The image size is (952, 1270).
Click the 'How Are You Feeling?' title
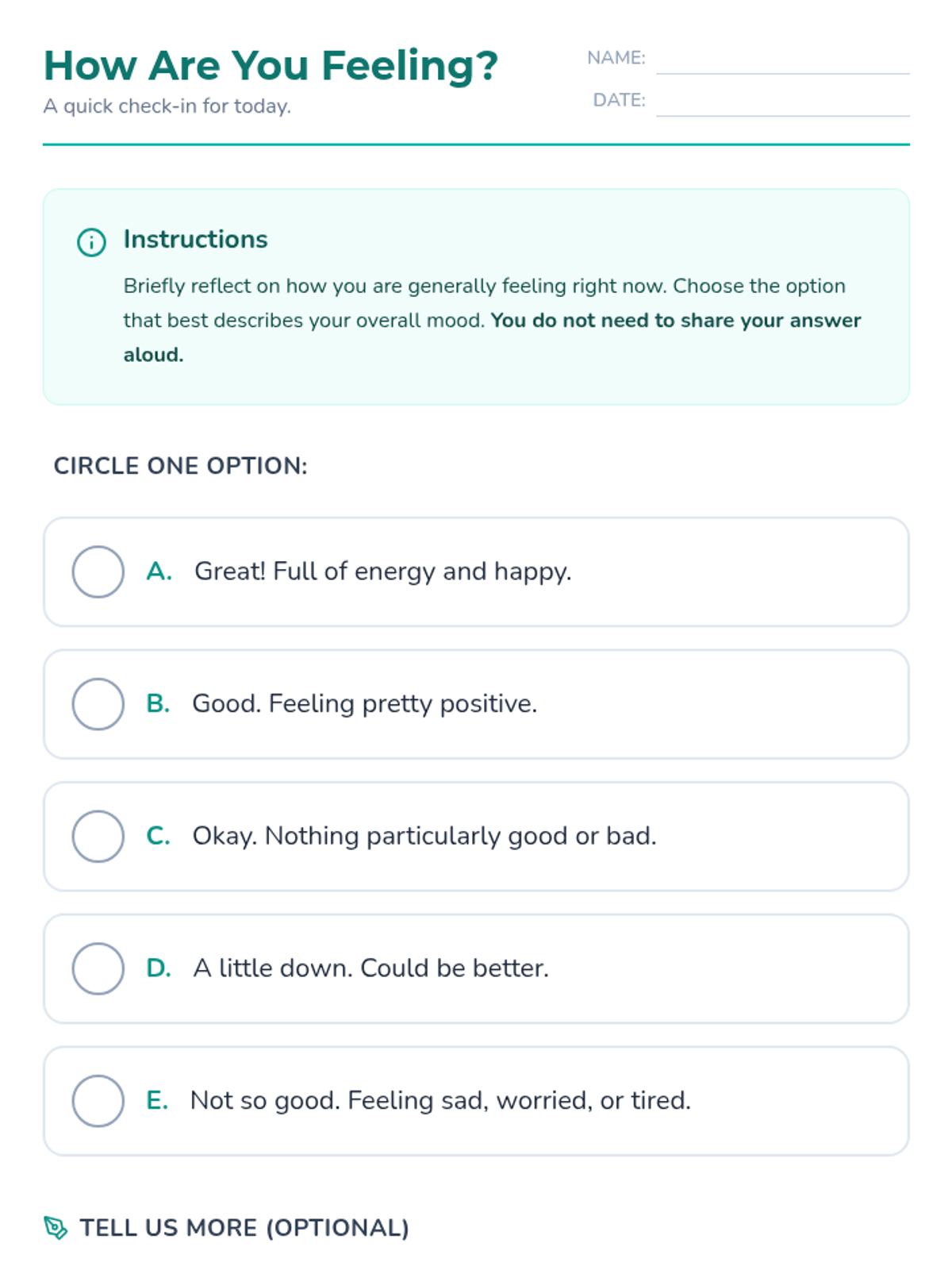(271, 65)
